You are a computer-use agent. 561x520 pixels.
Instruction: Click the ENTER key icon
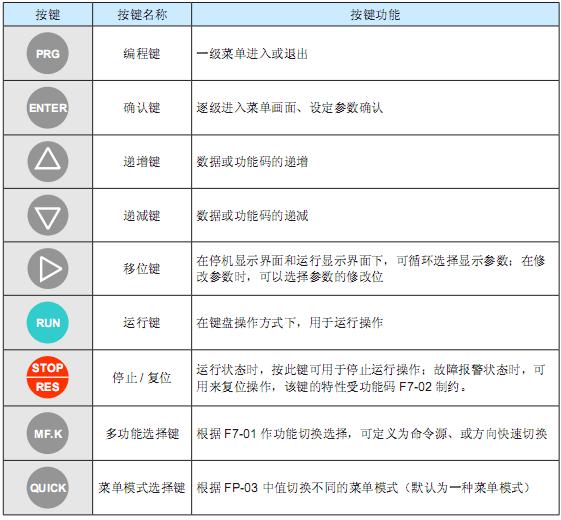48,108
